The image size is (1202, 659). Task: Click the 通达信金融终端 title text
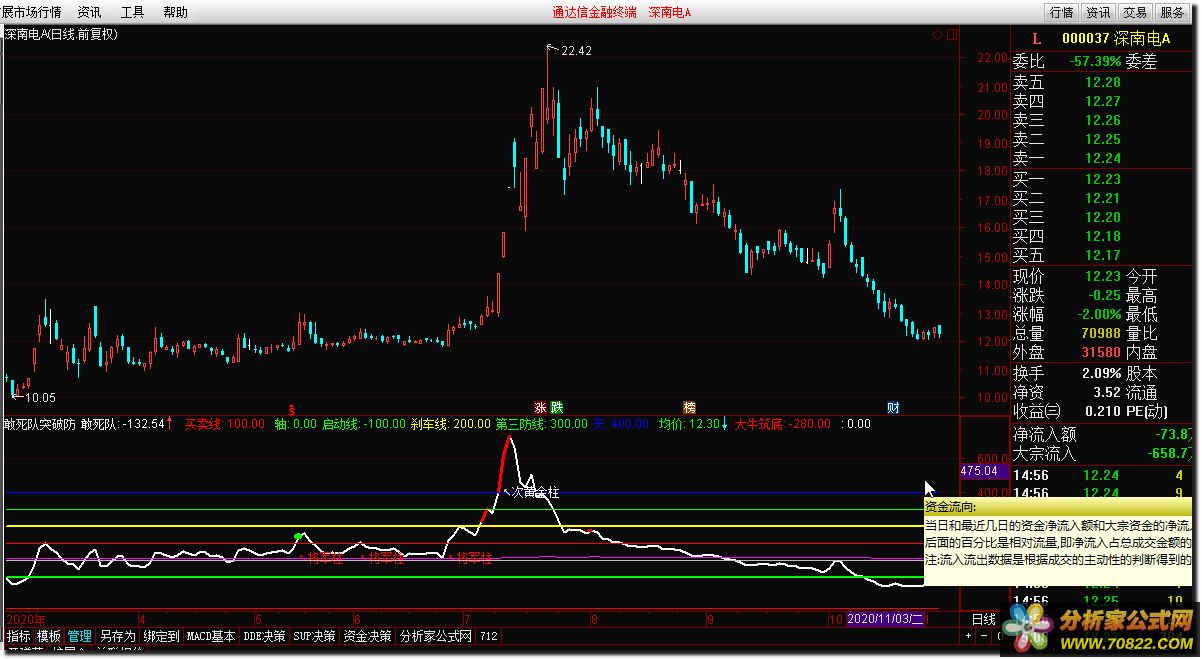(594, 12)
